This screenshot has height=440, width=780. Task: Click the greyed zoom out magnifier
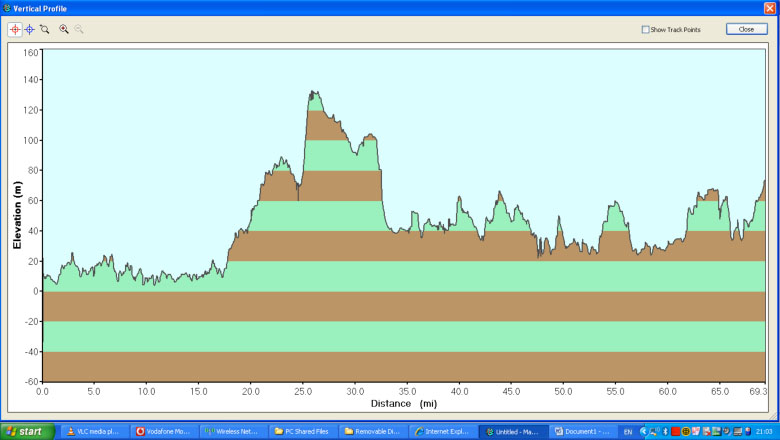point(79,29)
